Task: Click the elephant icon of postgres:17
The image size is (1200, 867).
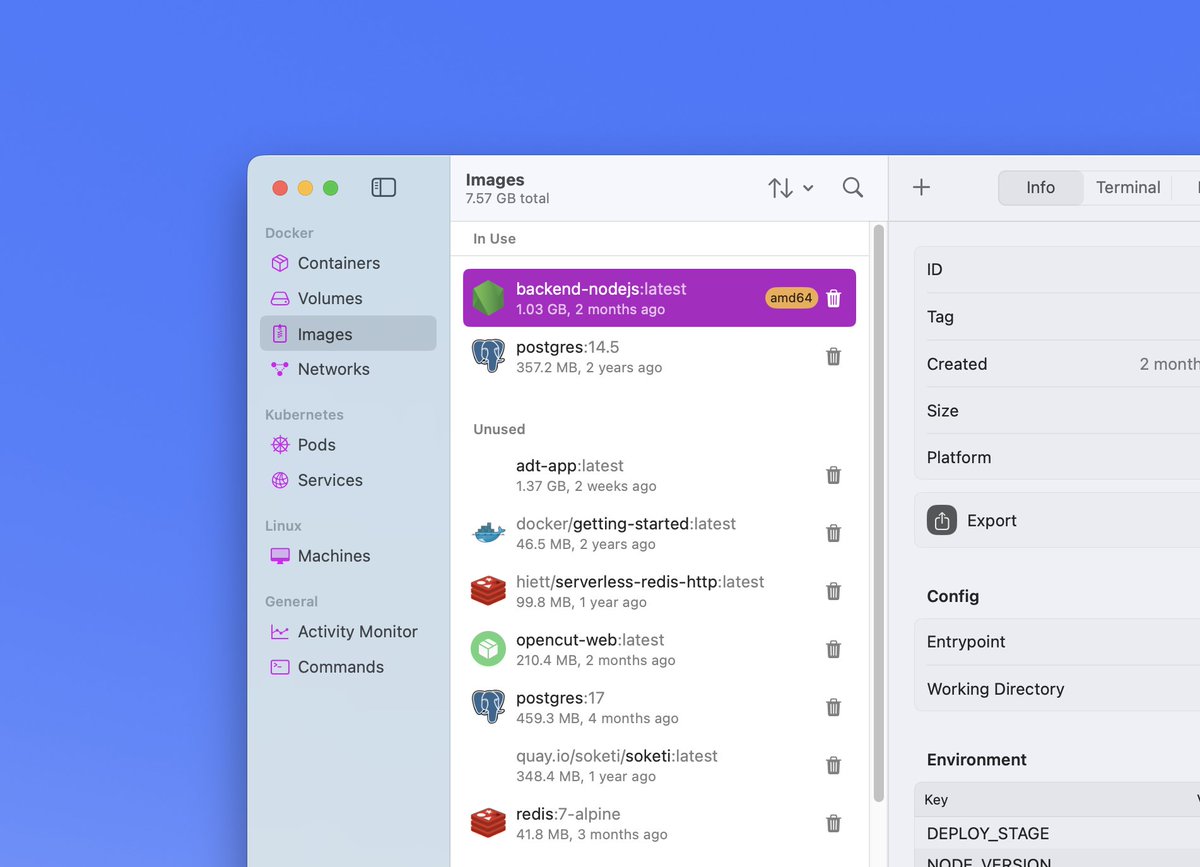Action: [488, 707]
